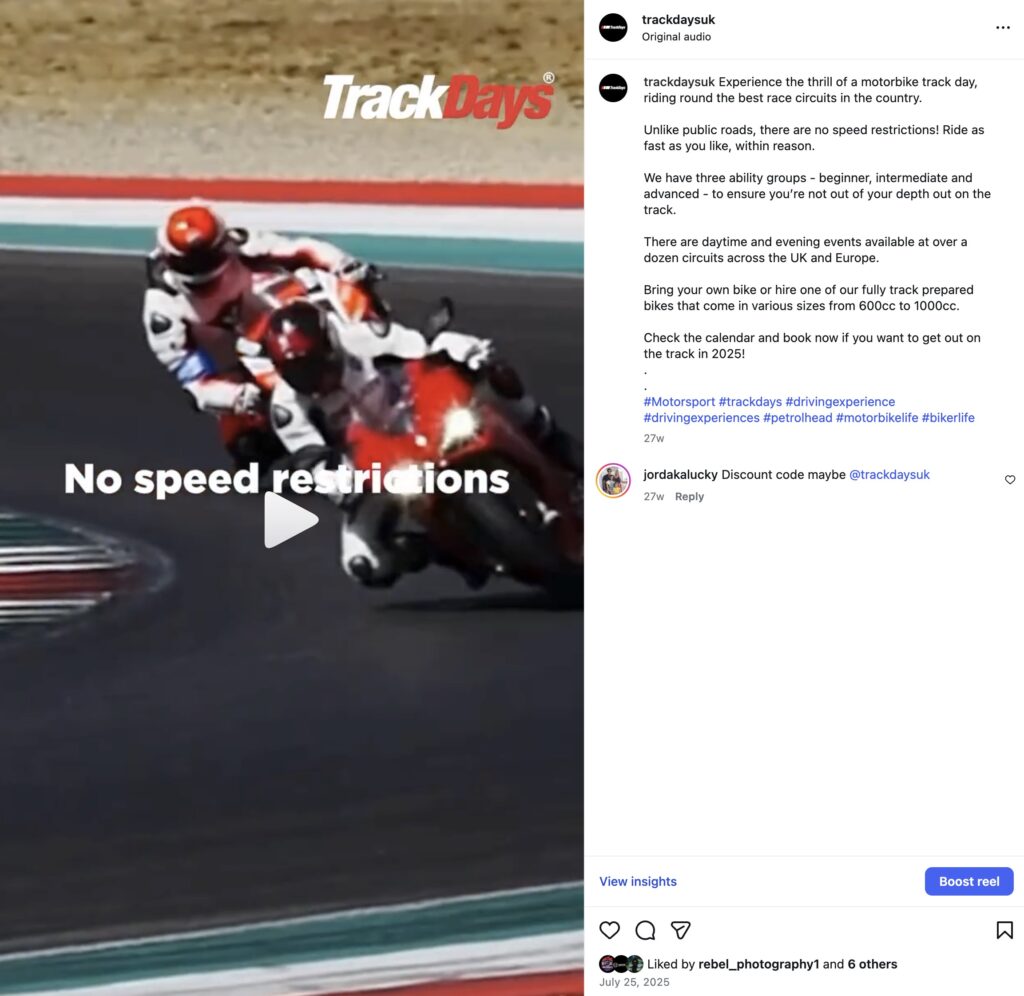Click the comment speech bubble icon
1024x996 pixels.
[645, 929]
